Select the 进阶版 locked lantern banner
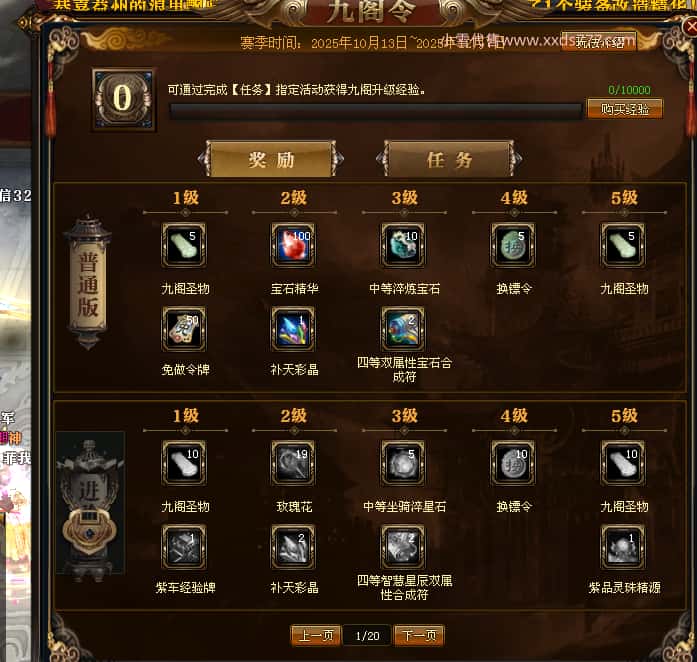697x662 pixels. [90, 503]
